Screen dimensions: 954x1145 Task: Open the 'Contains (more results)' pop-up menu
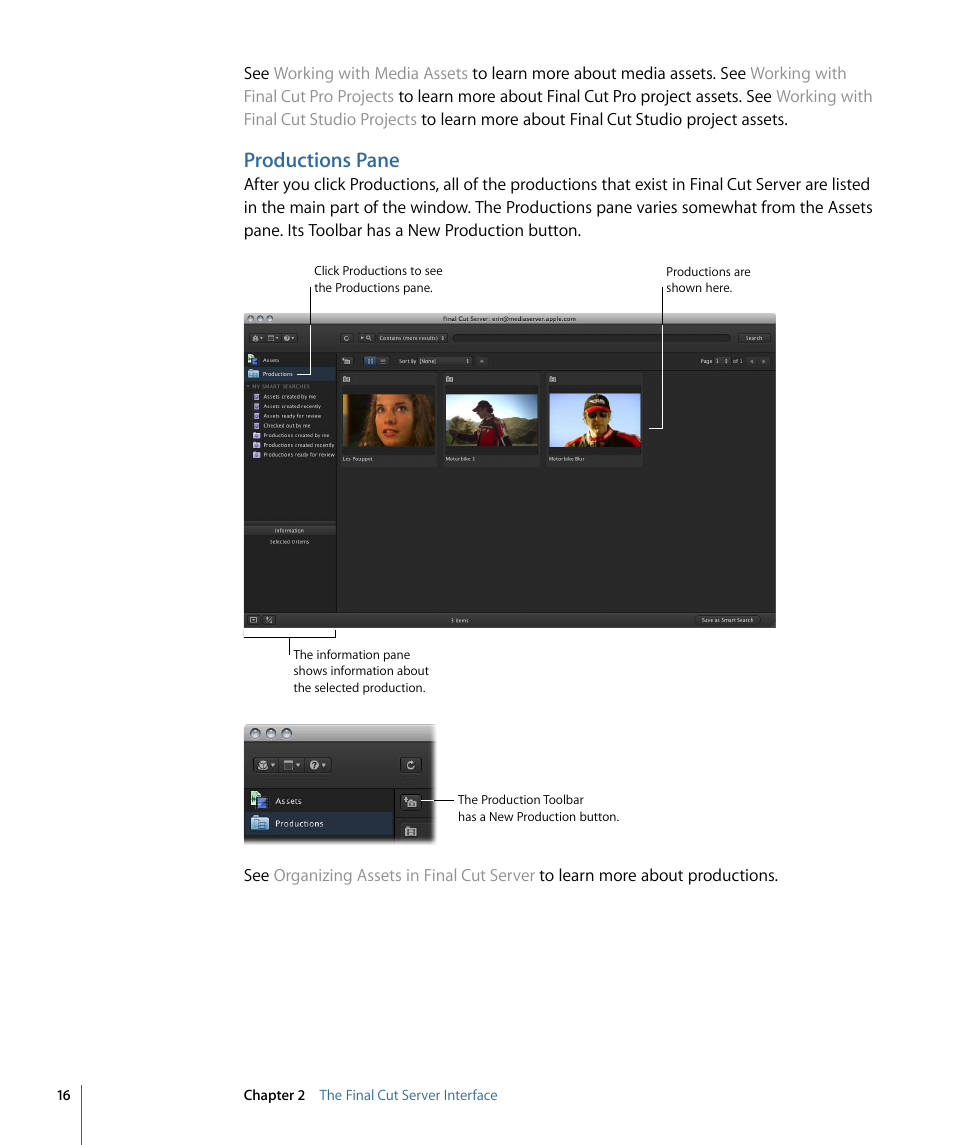tap(412, 338)
